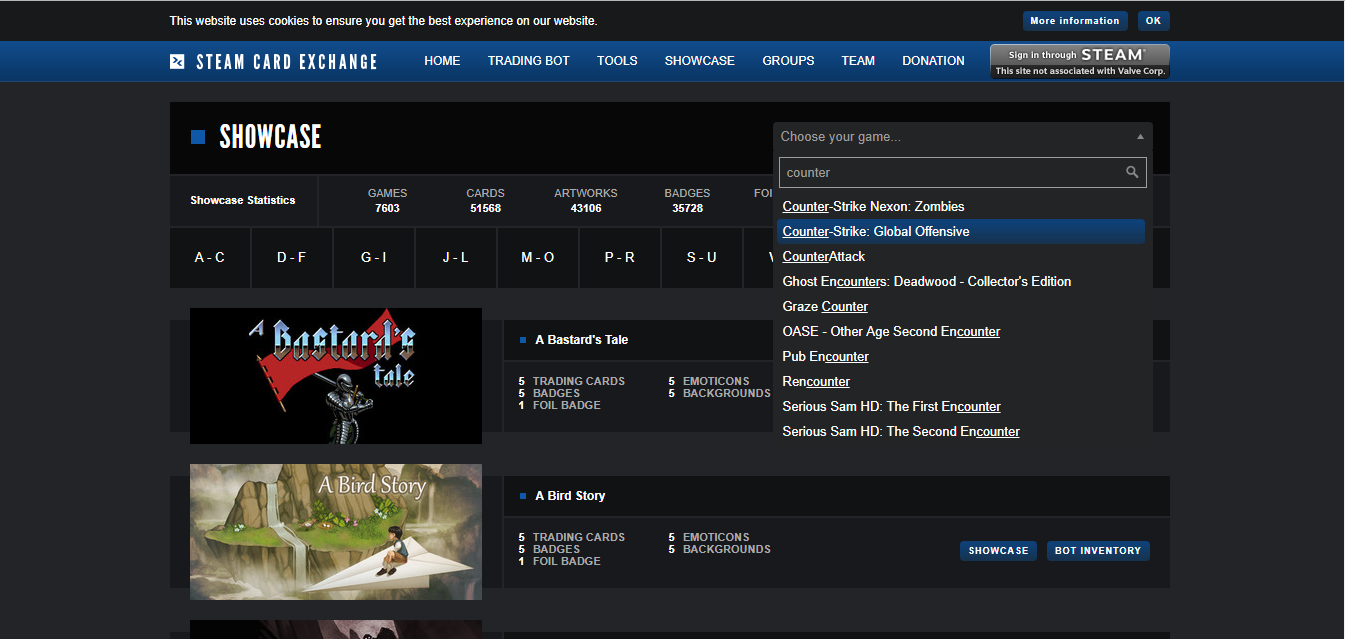Viewport: 1349px width, 639px height.
Task: Select Showcase in the navigation bar
Action: [700, 61]
